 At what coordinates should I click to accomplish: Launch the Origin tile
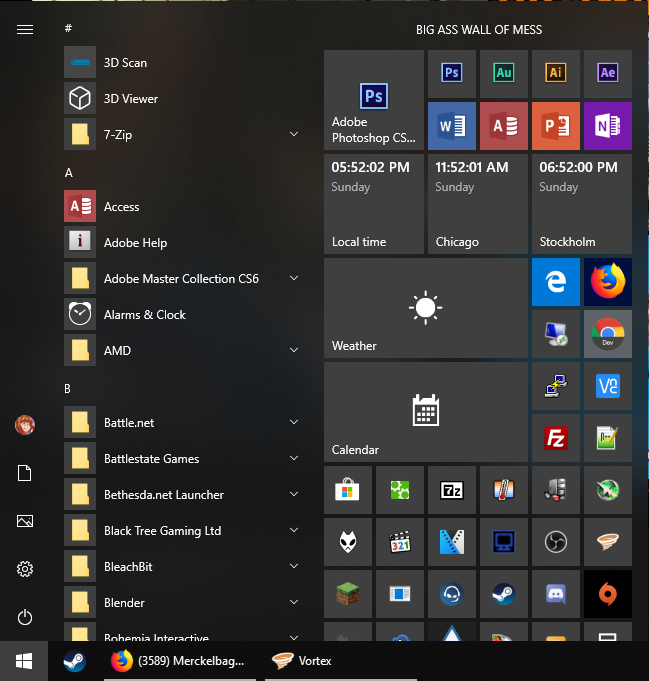click(x=608, y=594)
